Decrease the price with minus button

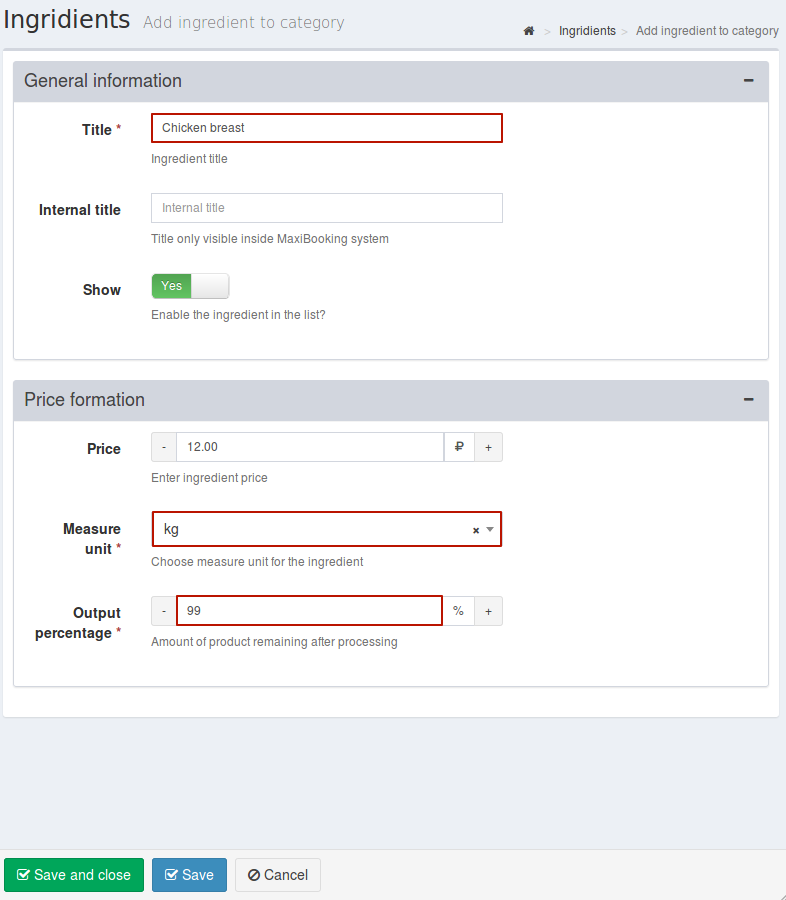[164, 447]
